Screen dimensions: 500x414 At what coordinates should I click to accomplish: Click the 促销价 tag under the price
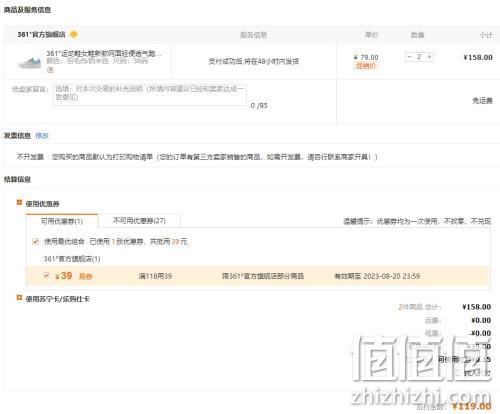click(x=366, y=66)
